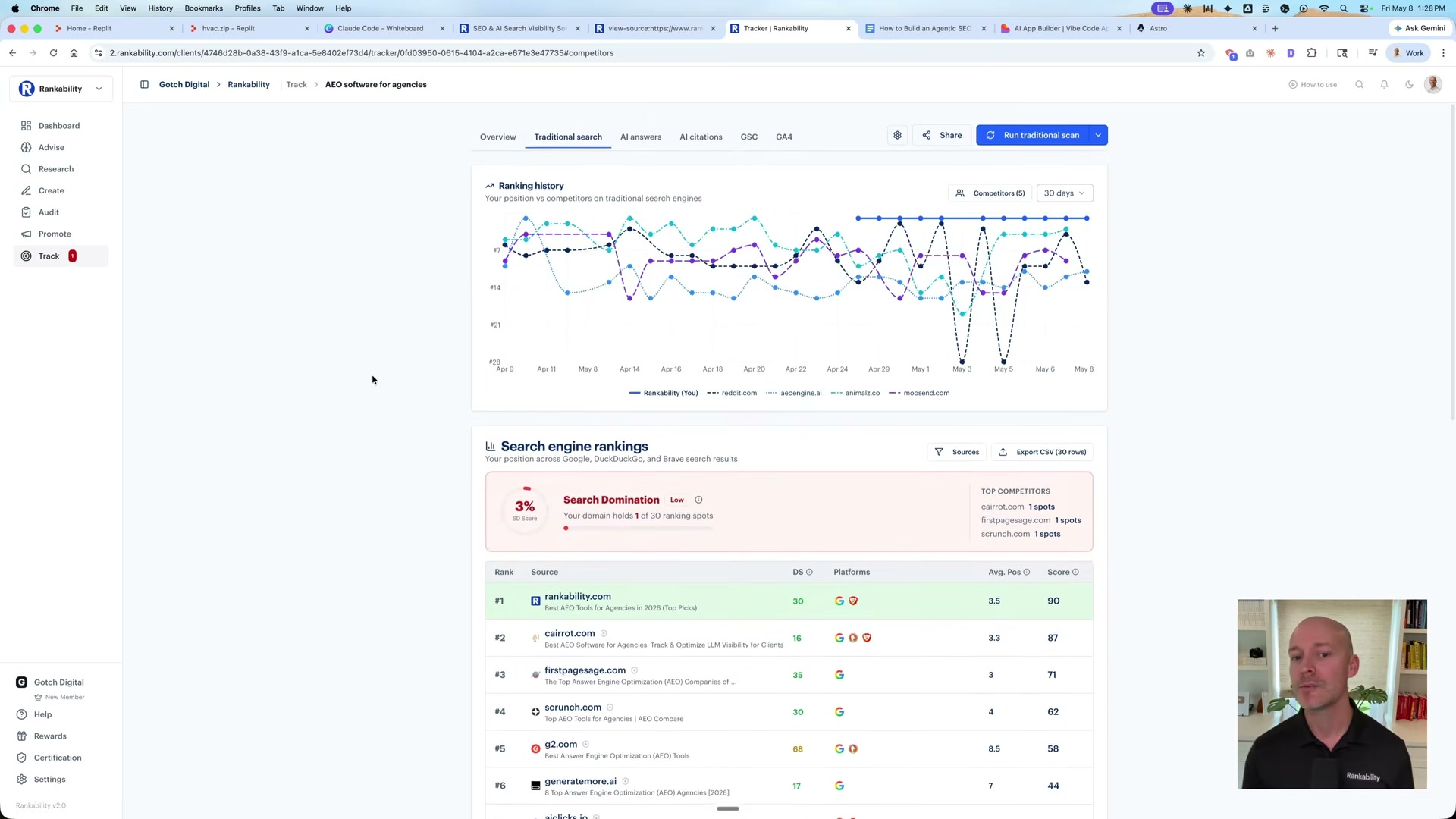Open cairrot.com source link
The height and width of the screenshot is (819, 1456).
(570, 633)
